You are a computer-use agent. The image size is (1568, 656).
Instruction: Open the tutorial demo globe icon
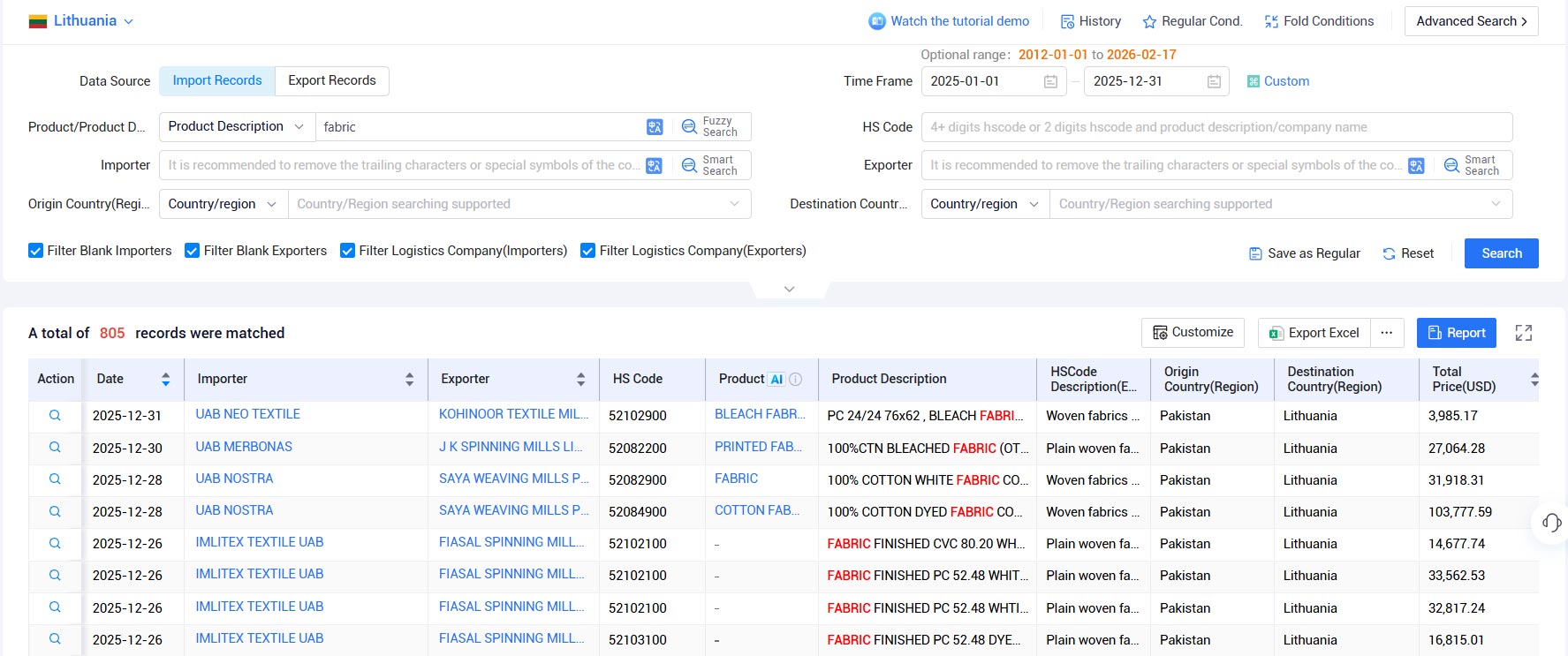click(876, 21)
